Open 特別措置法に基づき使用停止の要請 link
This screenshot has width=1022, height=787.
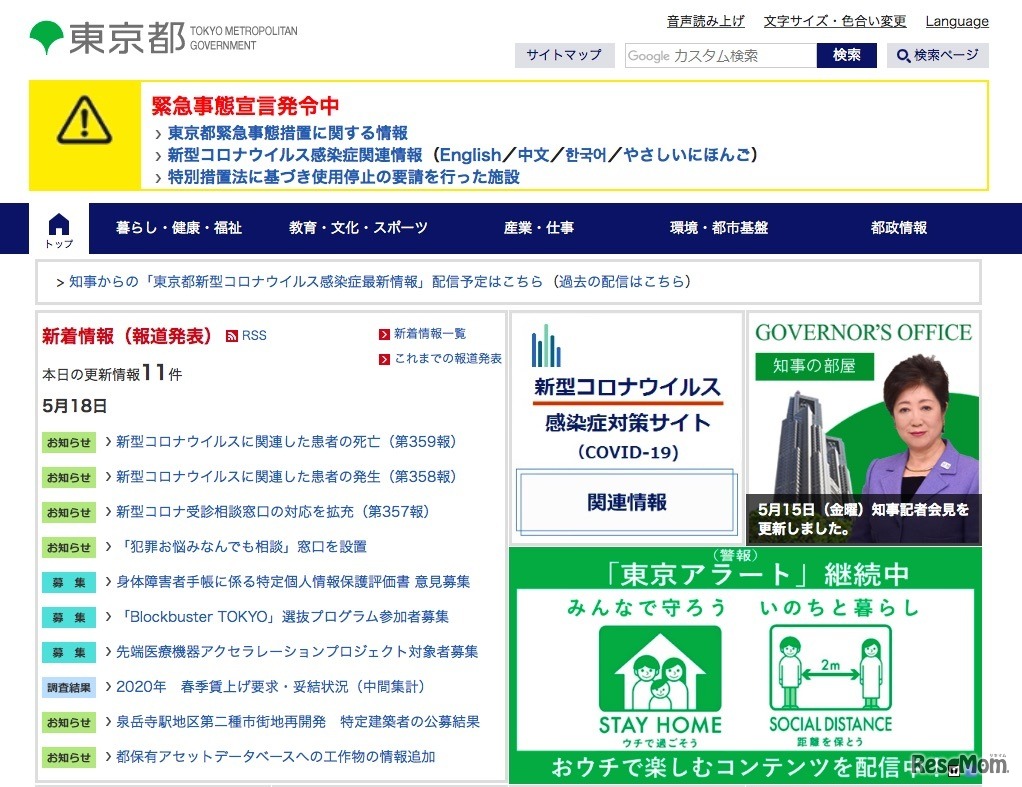coord(343,177)
